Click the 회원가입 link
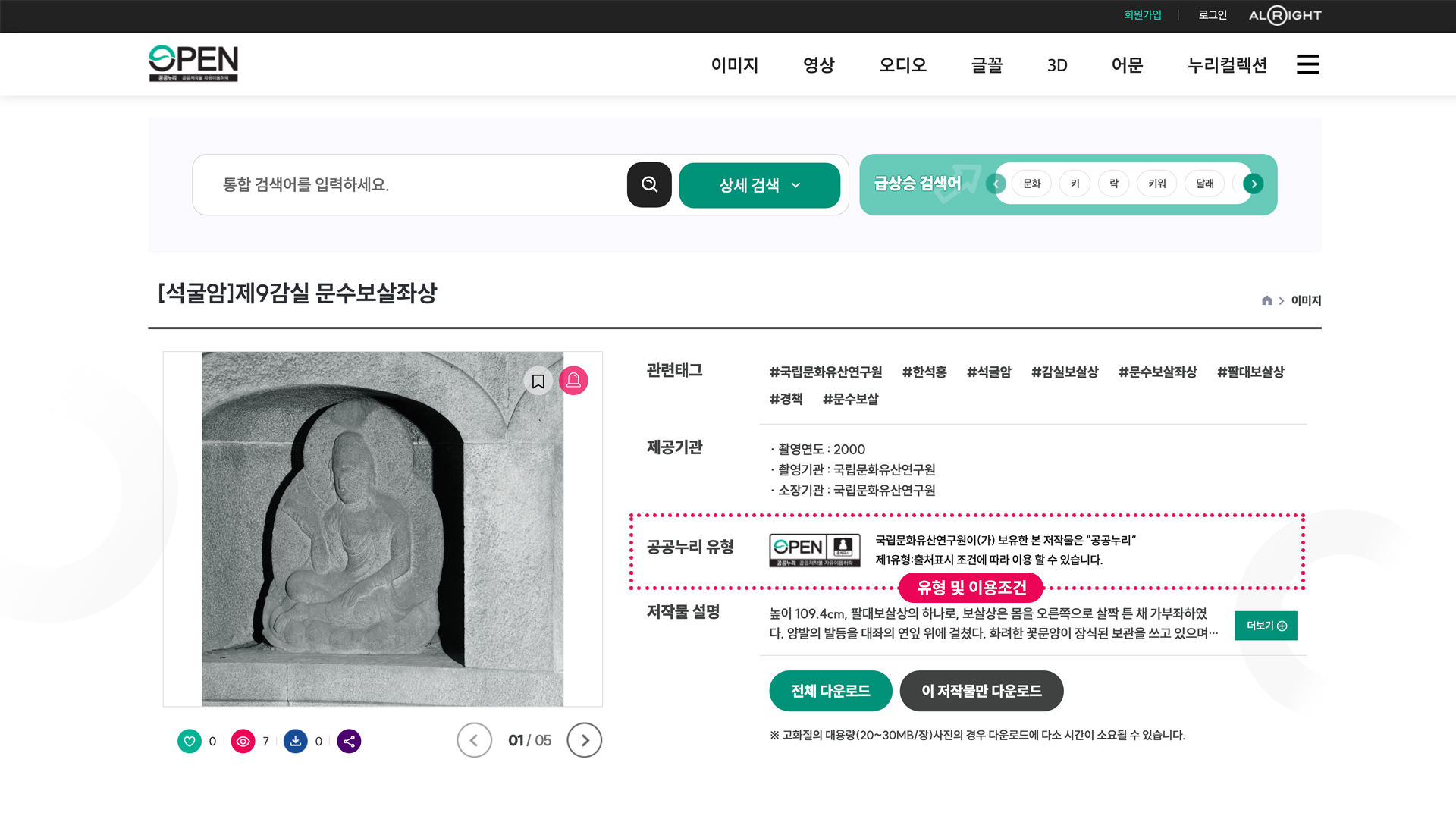Image resolution: width=1456 pixels, height=819 pixels. pos(1143,15)
